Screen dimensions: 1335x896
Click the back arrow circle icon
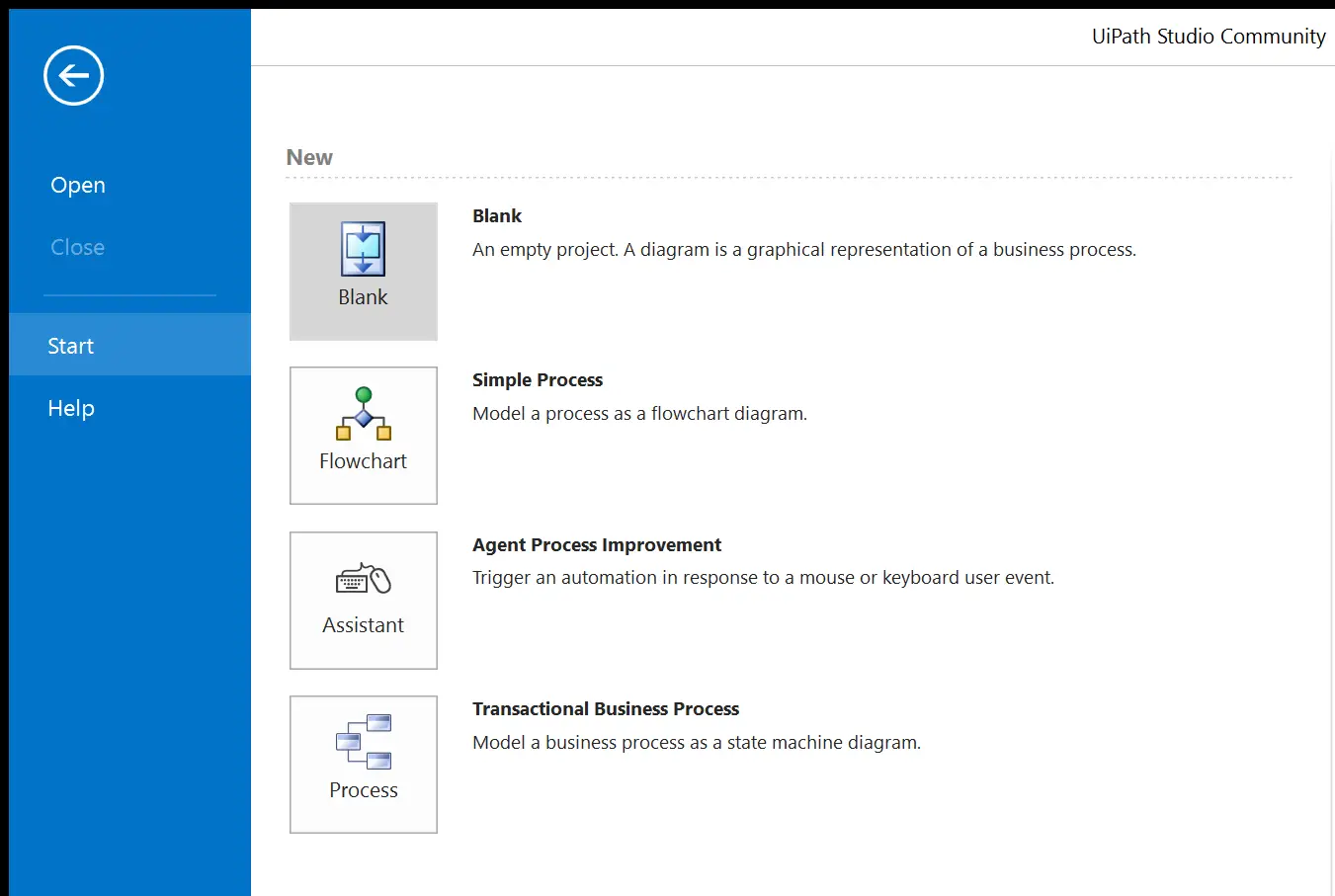pyautogui.click(x=73, y=75)
